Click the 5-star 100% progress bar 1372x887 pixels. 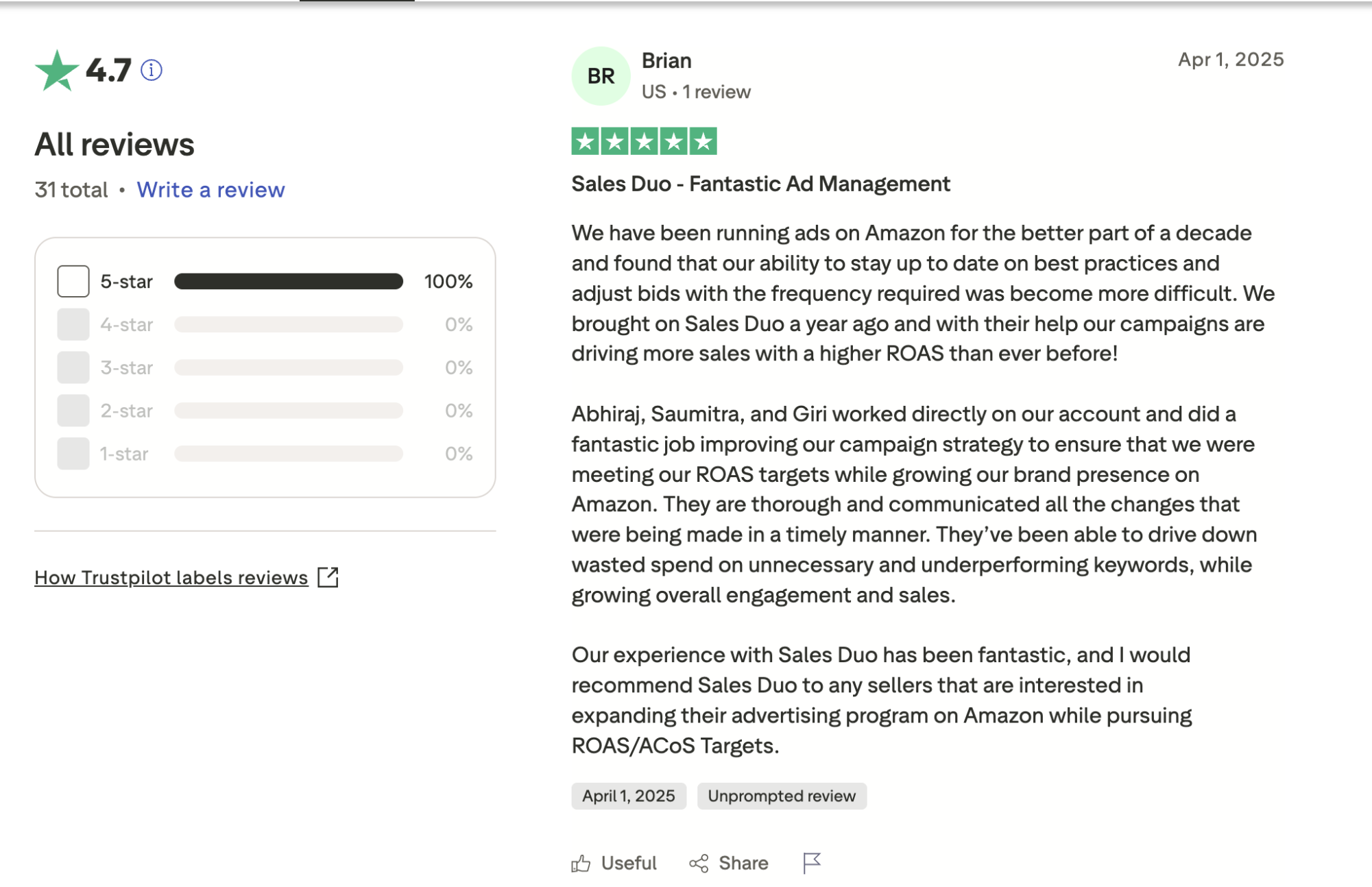tap(289, 281)
